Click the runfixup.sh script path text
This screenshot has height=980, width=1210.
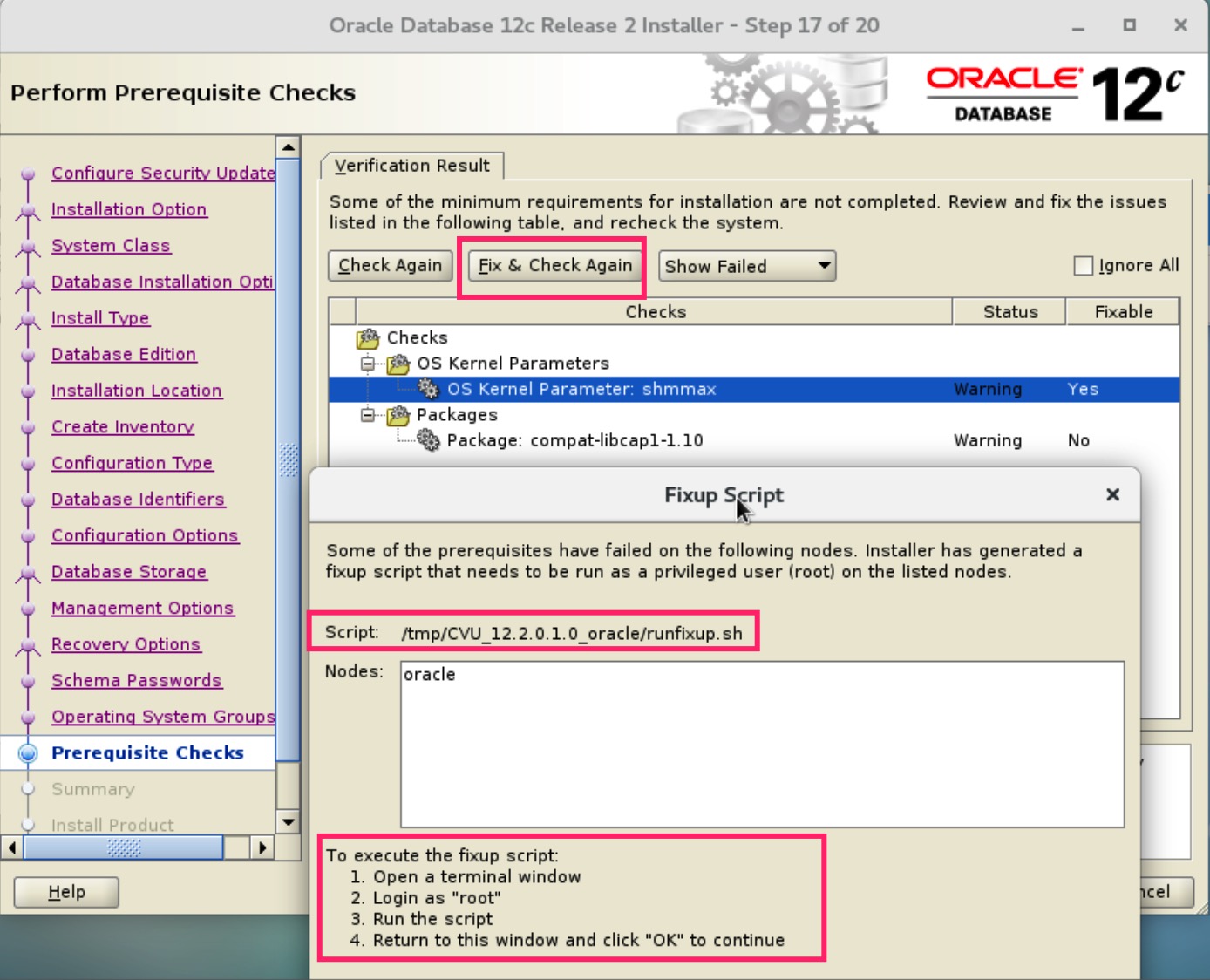pyautogui.click(x=572, y=633)
